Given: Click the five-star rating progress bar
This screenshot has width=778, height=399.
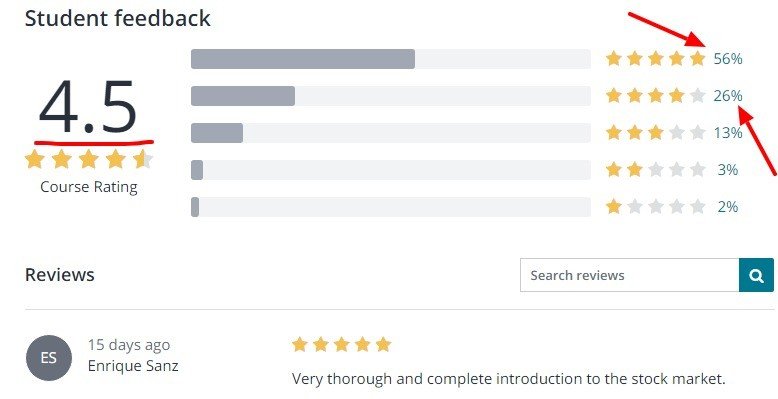Looking at the screenshot, I should 391,59.
